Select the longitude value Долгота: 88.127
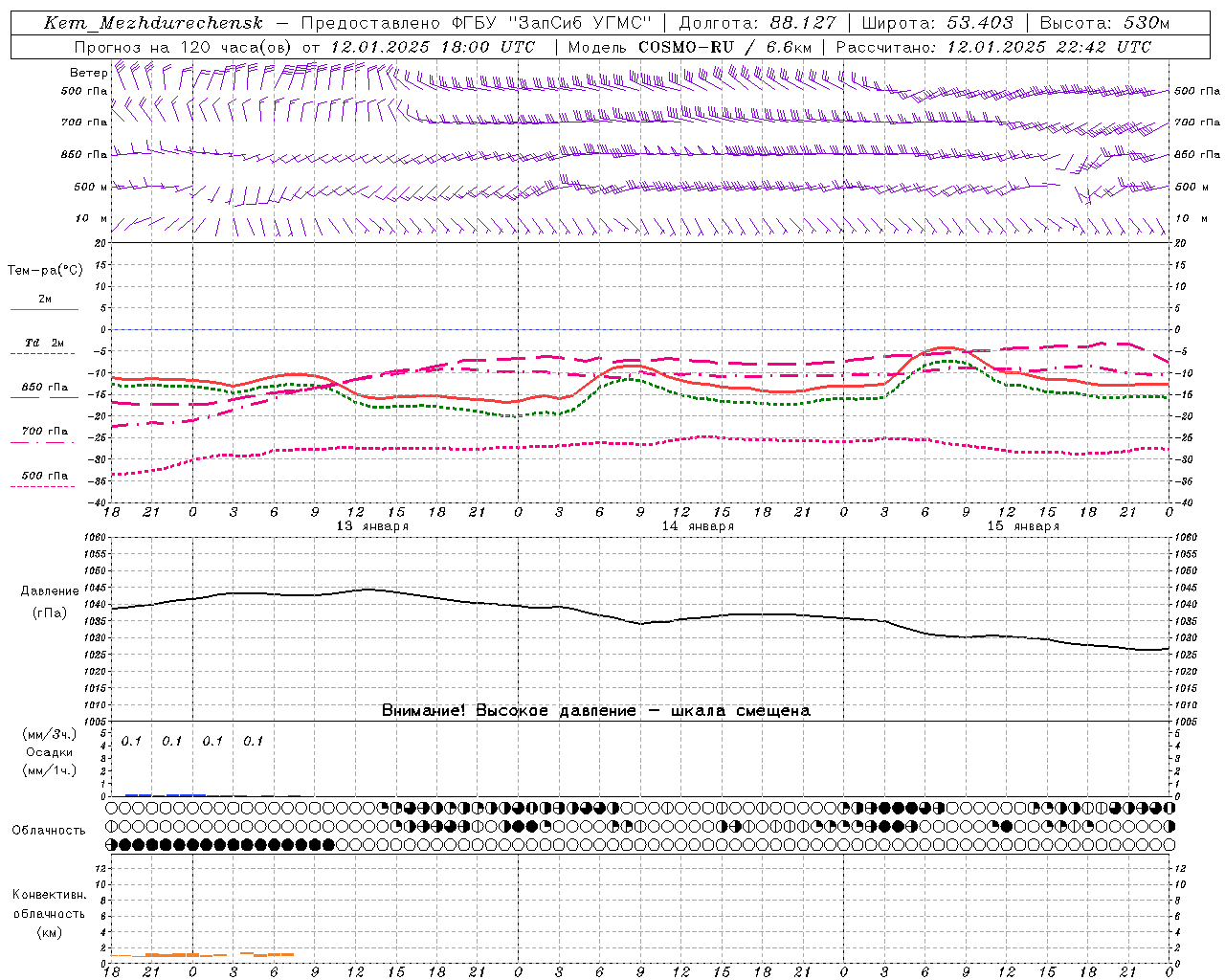Viewport: 1225px width, 980px height. pos(757,23)
